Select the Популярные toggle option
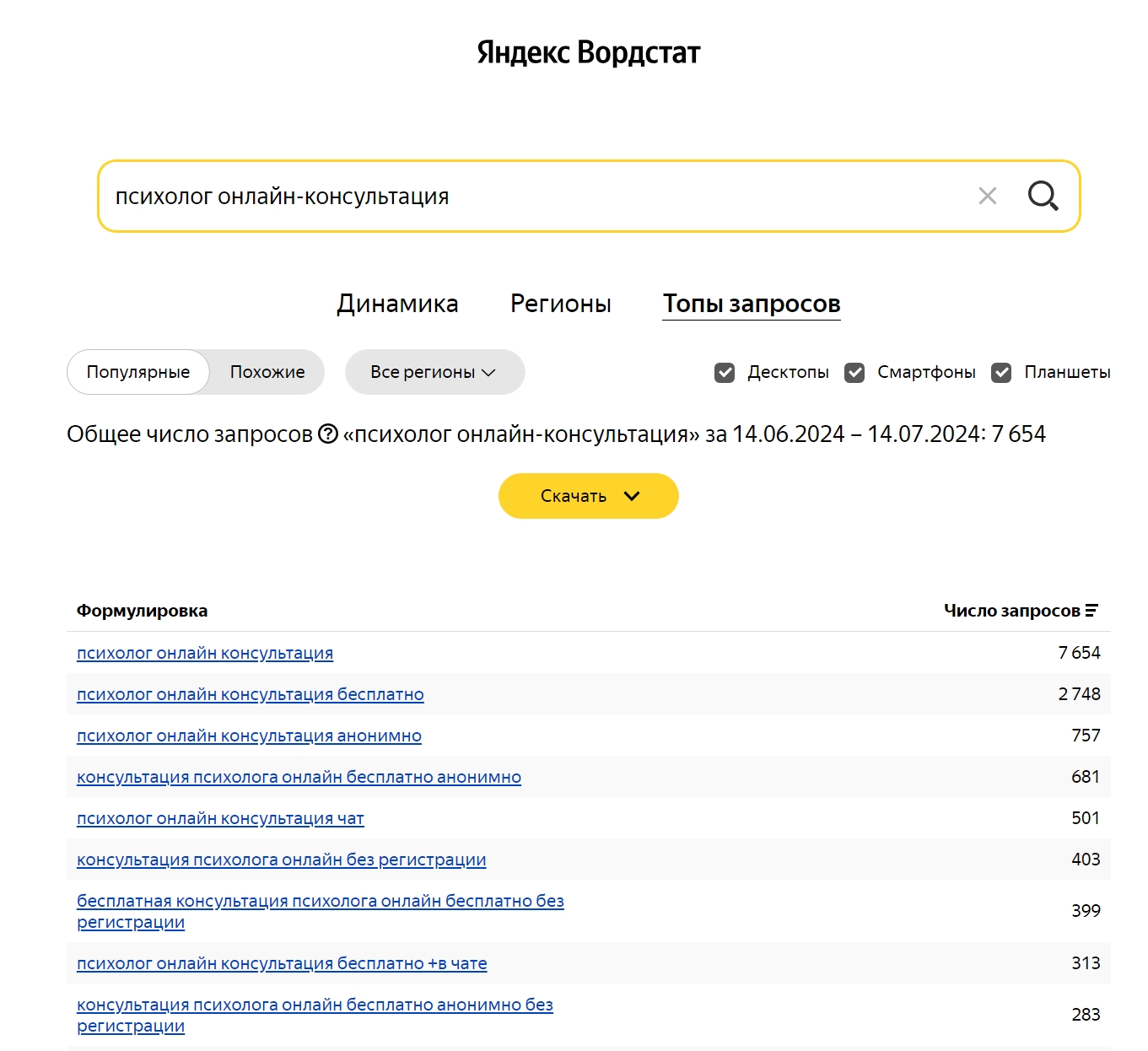Screen dimensions: 1148x1051 point(138,372)
